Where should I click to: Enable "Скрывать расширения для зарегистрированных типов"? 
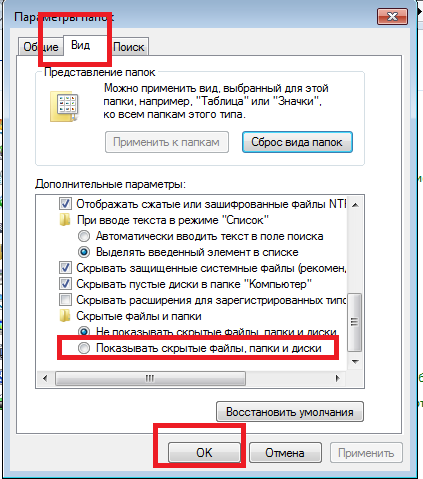[65, 300]
